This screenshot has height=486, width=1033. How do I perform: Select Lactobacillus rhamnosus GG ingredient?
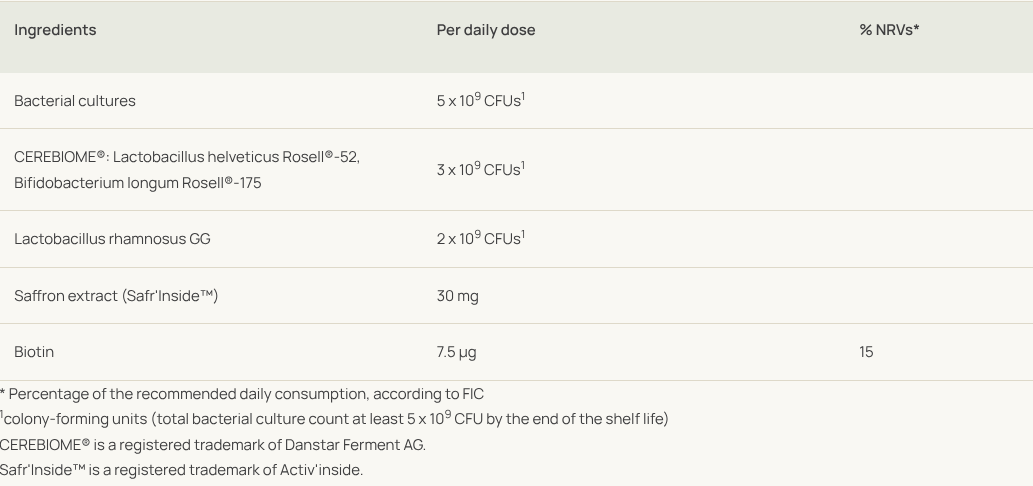pos(112,239)
